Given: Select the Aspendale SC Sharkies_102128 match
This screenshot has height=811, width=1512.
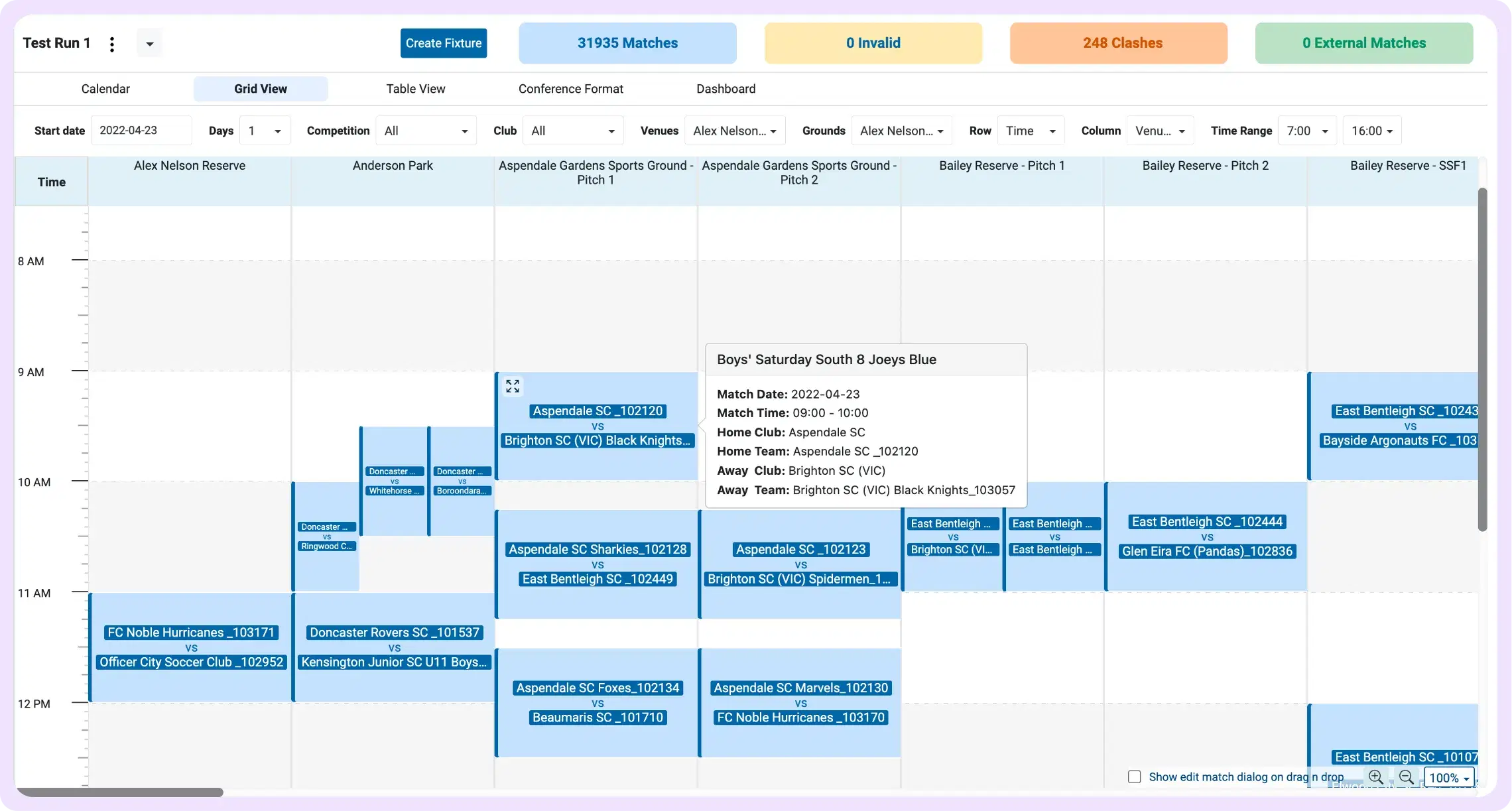Looking at the screenshot, I should [x=598, y=564].
